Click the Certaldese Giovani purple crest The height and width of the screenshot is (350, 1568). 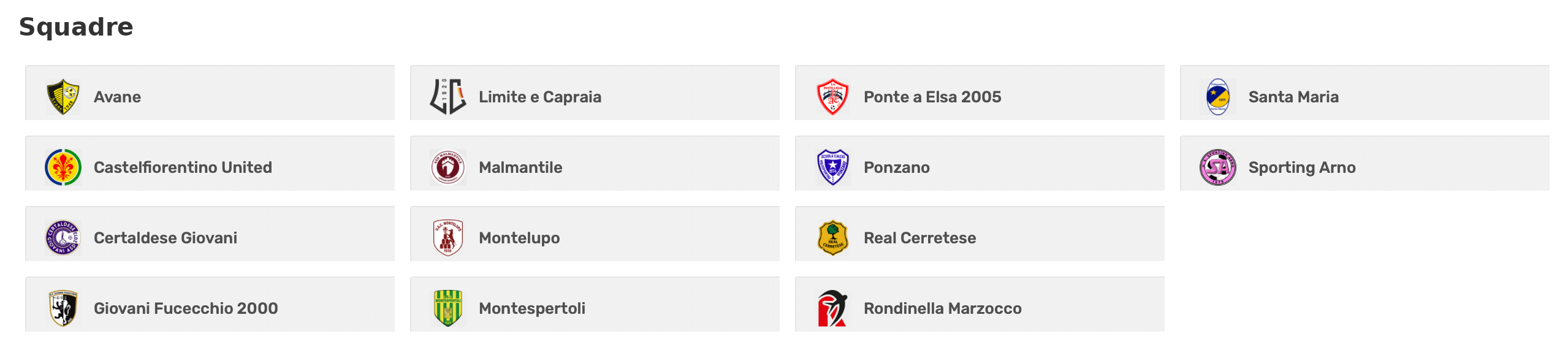click(63, 238)
